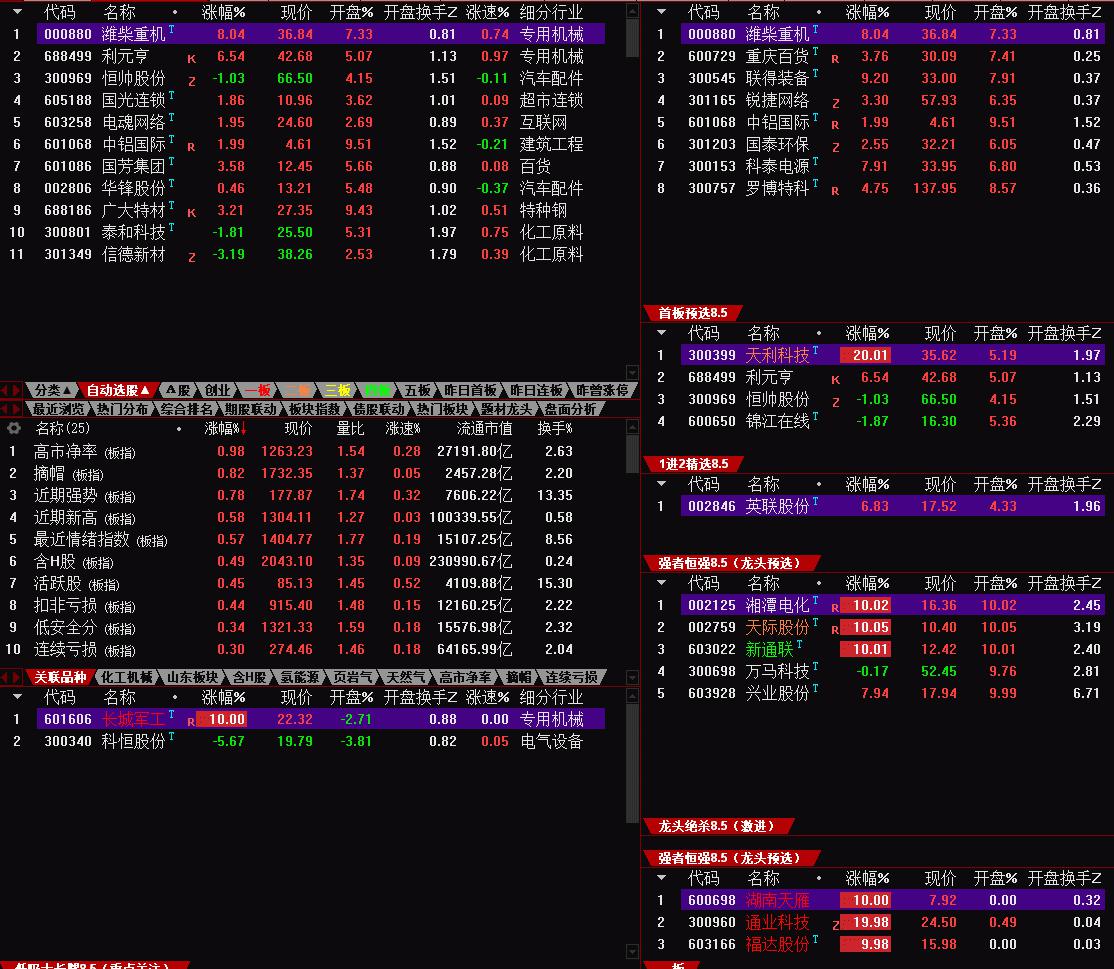
Task: Click left arrow beside the 分类 tab row
Action: coord(5,390)
